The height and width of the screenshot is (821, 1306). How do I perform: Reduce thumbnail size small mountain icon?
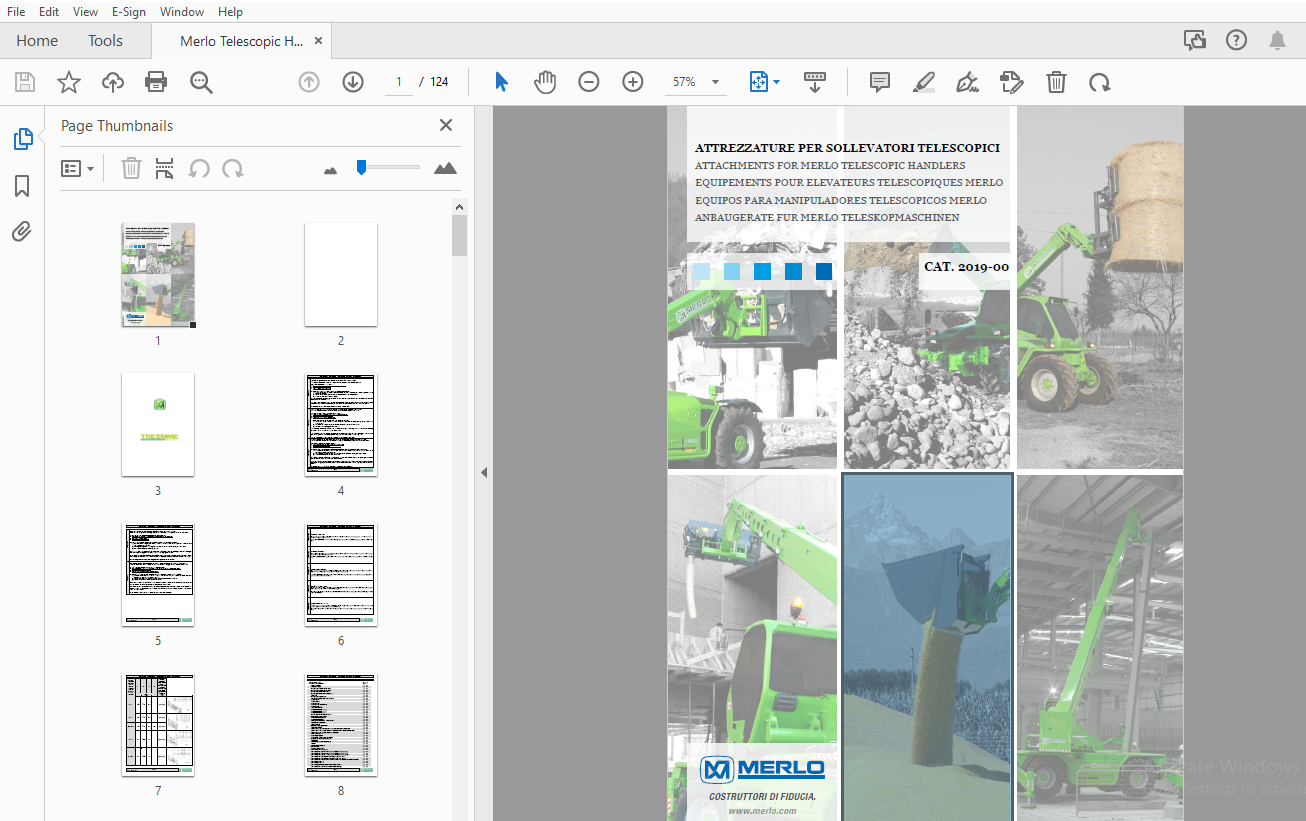[x=331, y=170]
